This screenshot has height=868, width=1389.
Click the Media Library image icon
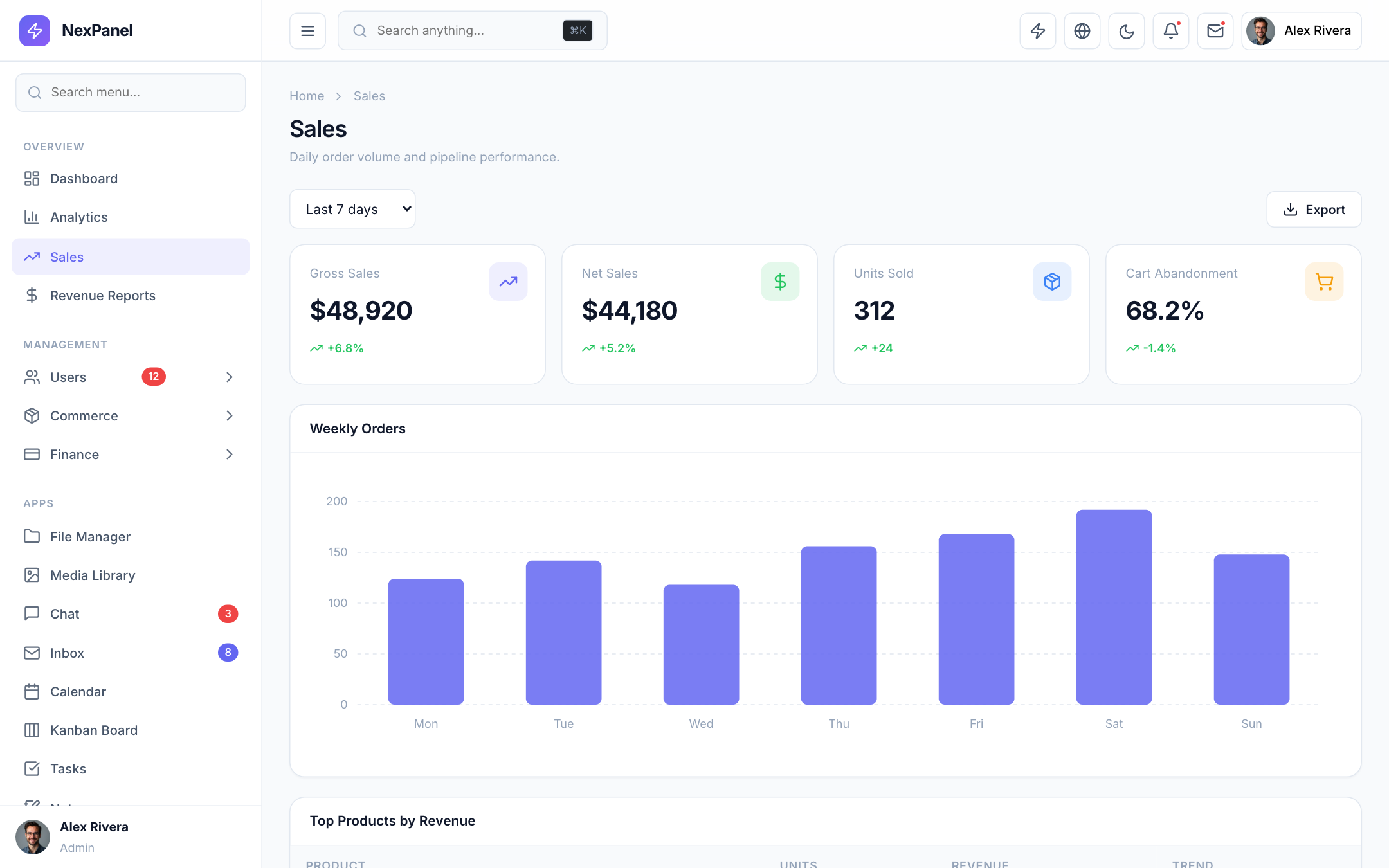point(32,575)
